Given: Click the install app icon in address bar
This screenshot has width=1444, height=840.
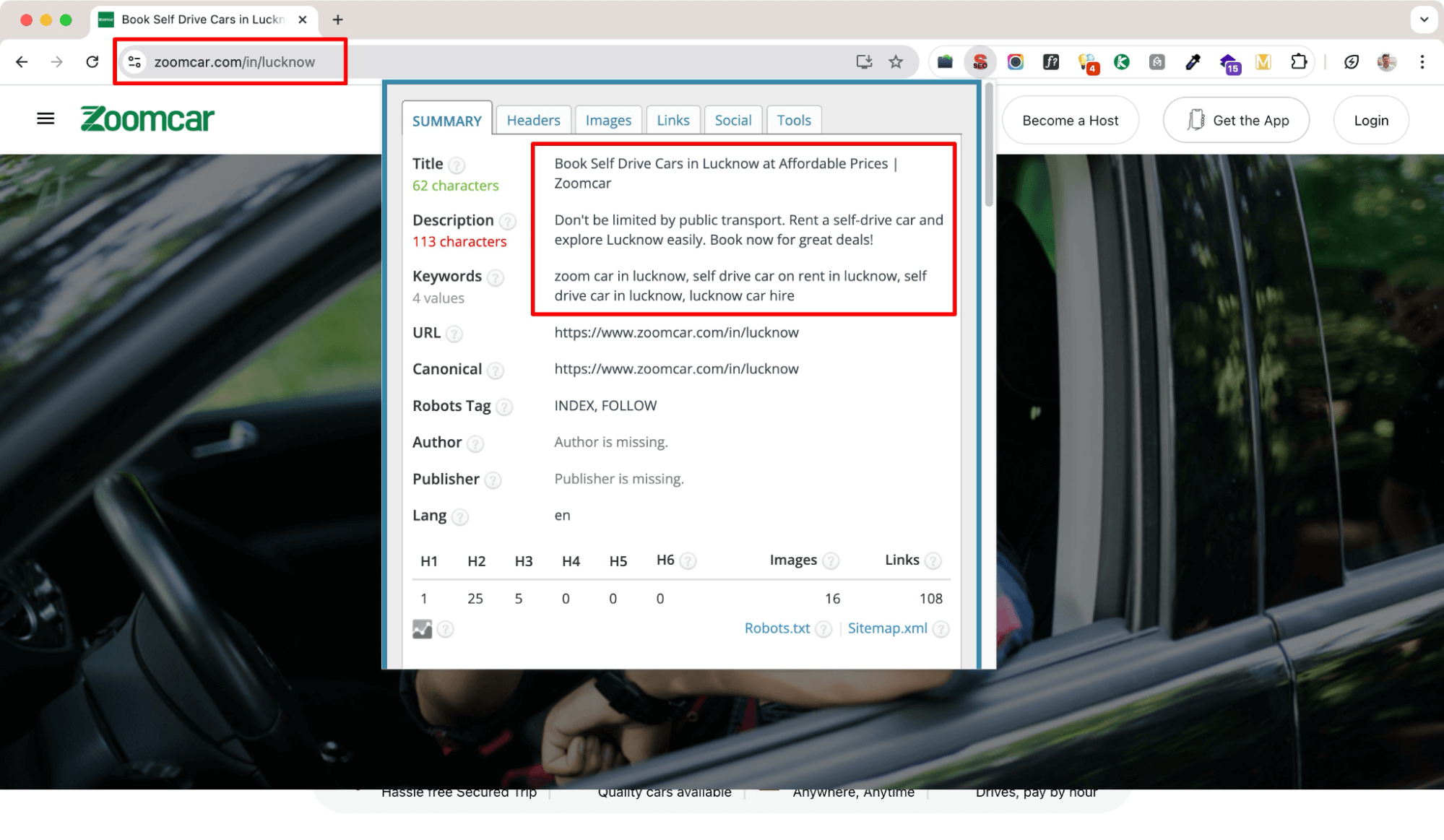Looking at the screenshot, I should click(864, 62).
